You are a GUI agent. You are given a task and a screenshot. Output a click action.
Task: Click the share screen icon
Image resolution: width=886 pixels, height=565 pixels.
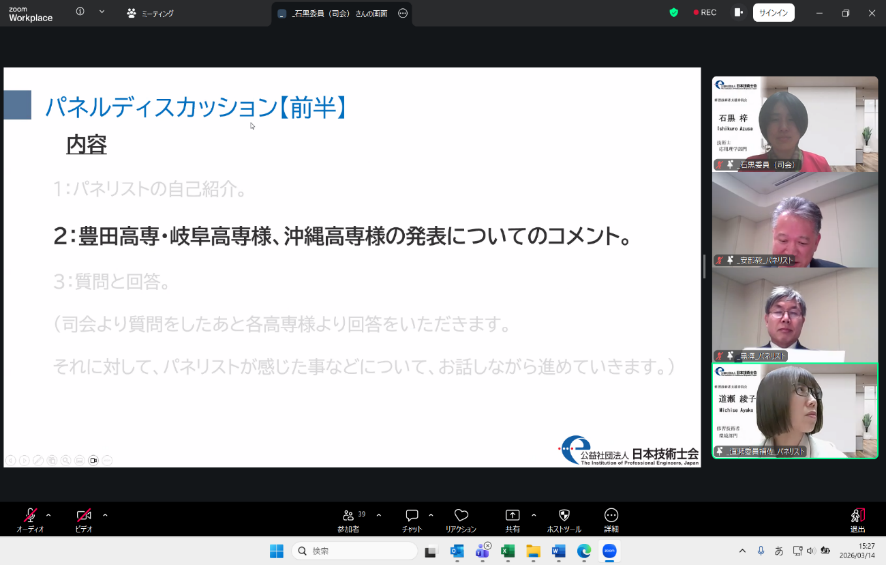click(x=512, y=518)
